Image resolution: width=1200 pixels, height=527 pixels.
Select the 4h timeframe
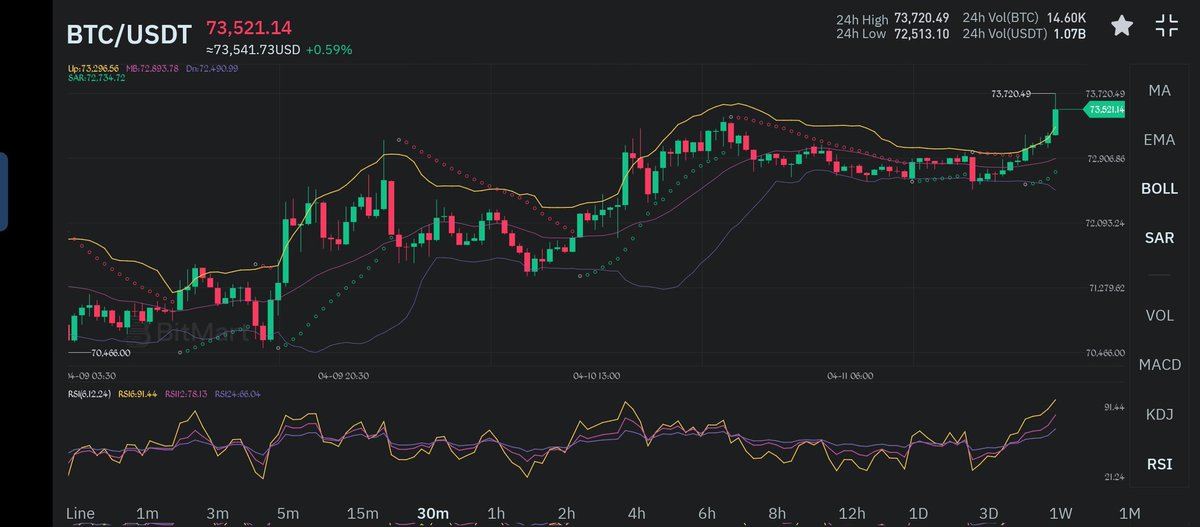point(636,513)
